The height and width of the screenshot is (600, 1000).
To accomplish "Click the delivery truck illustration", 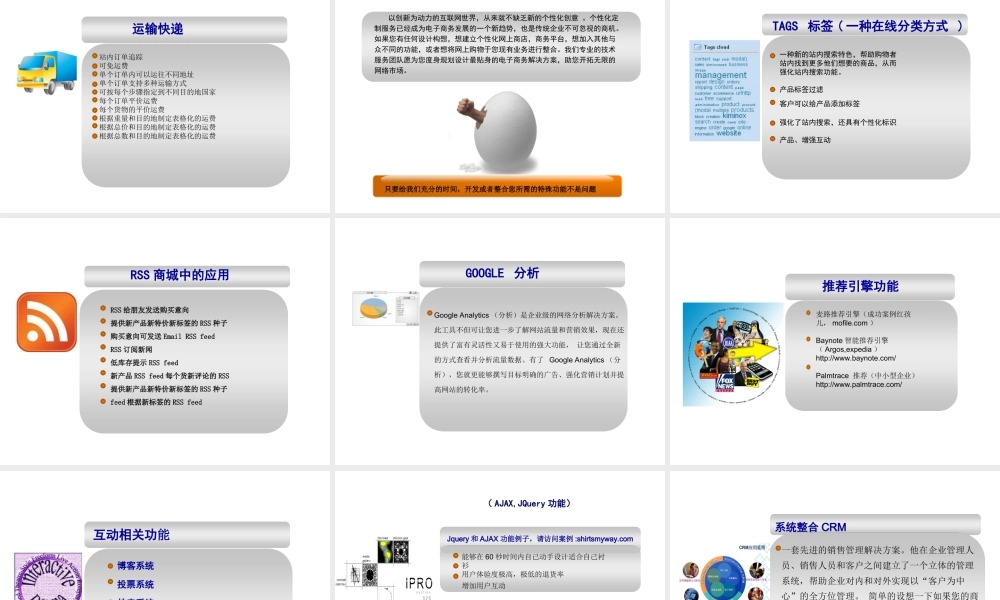I will [x=47, y=72].
